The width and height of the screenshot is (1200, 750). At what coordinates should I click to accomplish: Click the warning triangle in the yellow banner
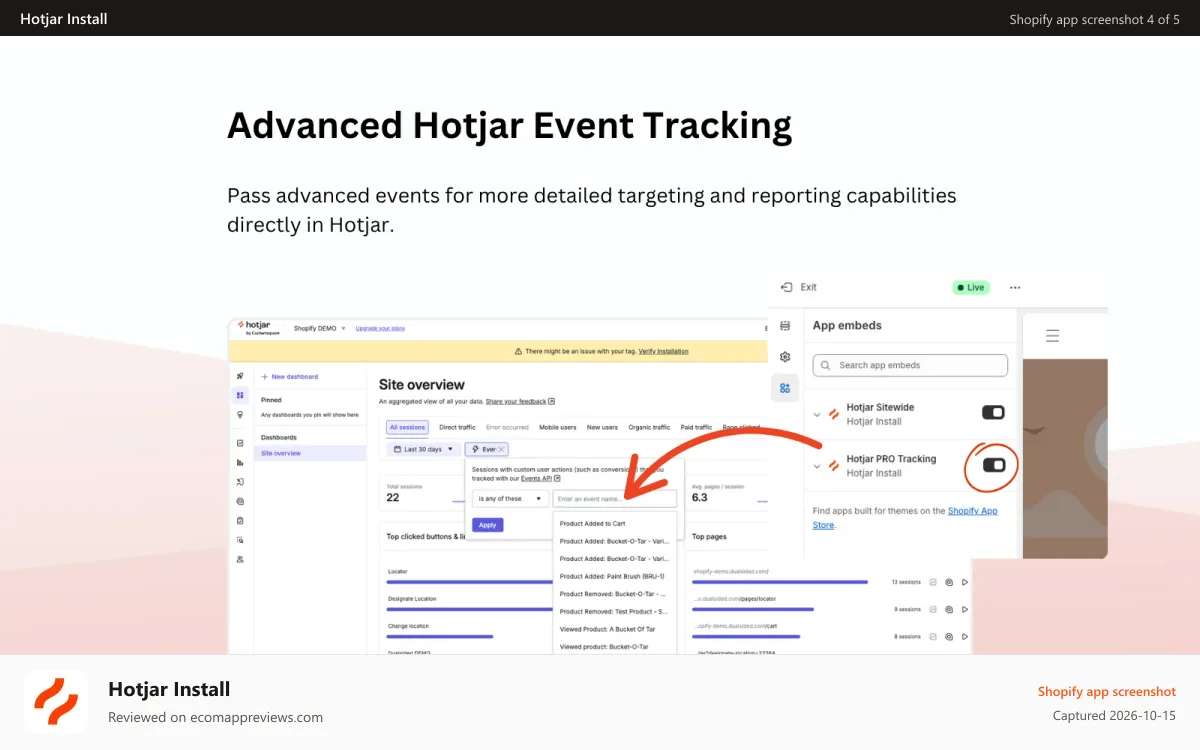tap(518, 351)
